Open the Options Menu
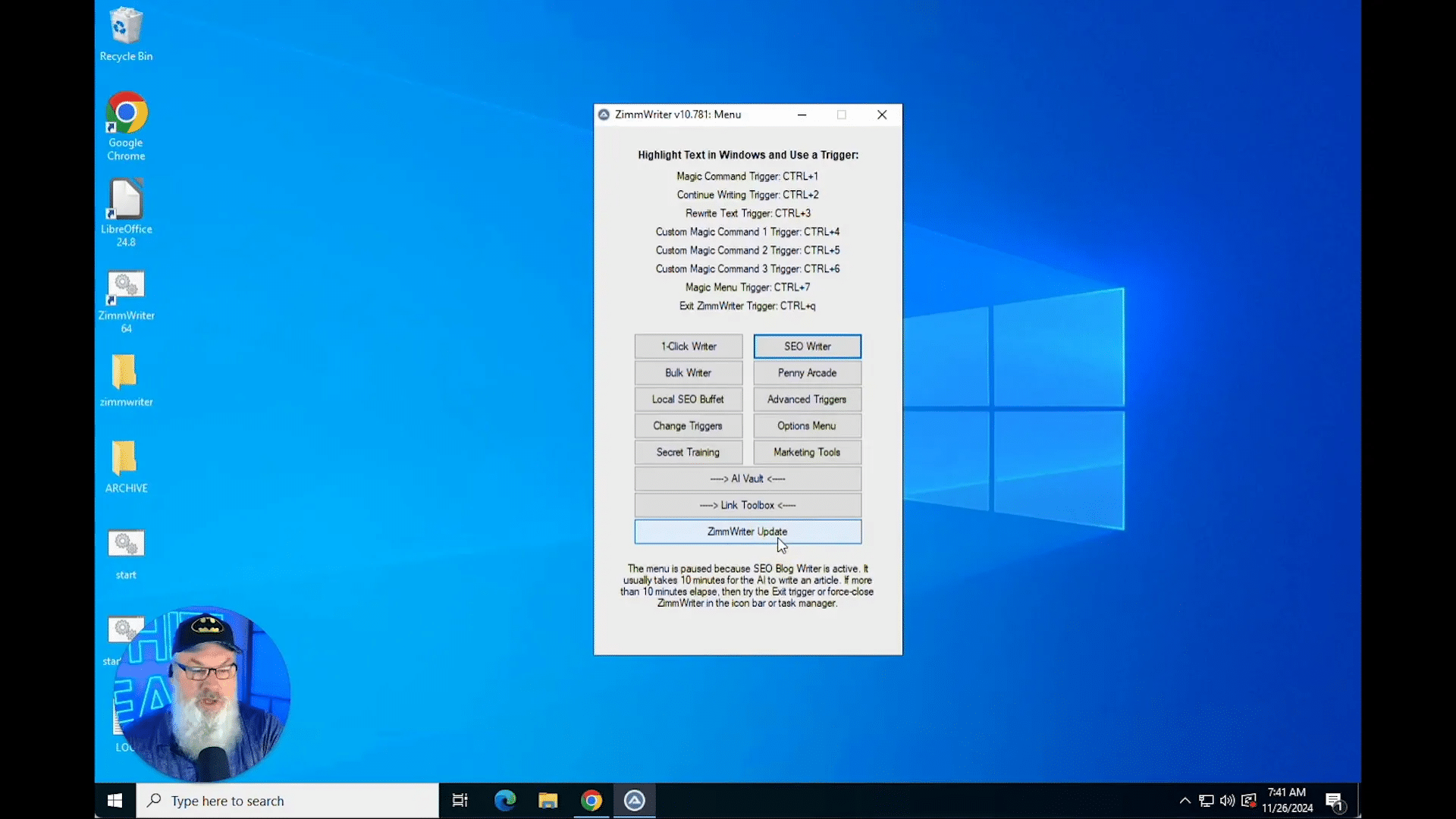Screen dimensions: 1456x819 806,425
